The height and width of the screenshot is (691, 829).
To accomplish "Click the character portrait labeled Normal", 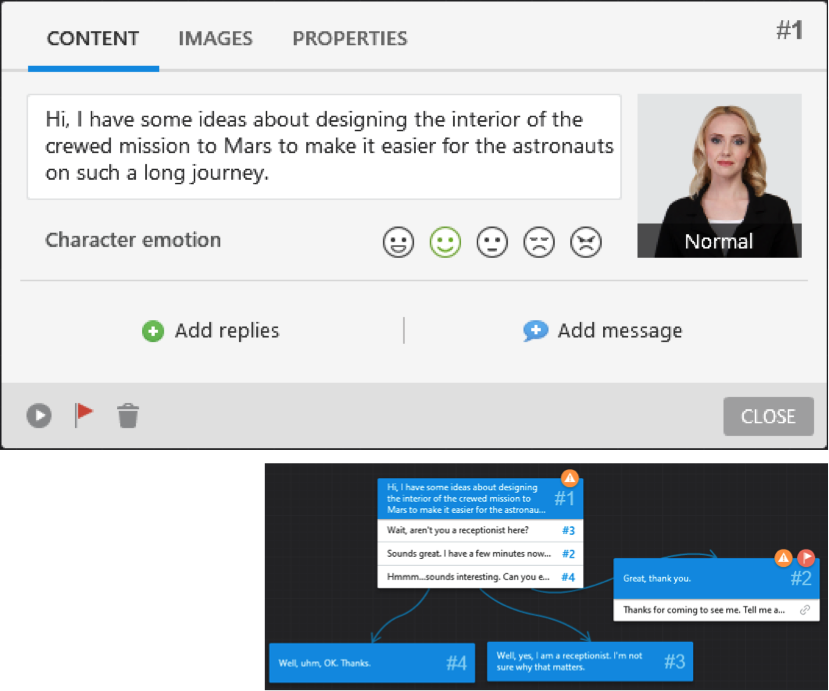I will pos(719,175).
